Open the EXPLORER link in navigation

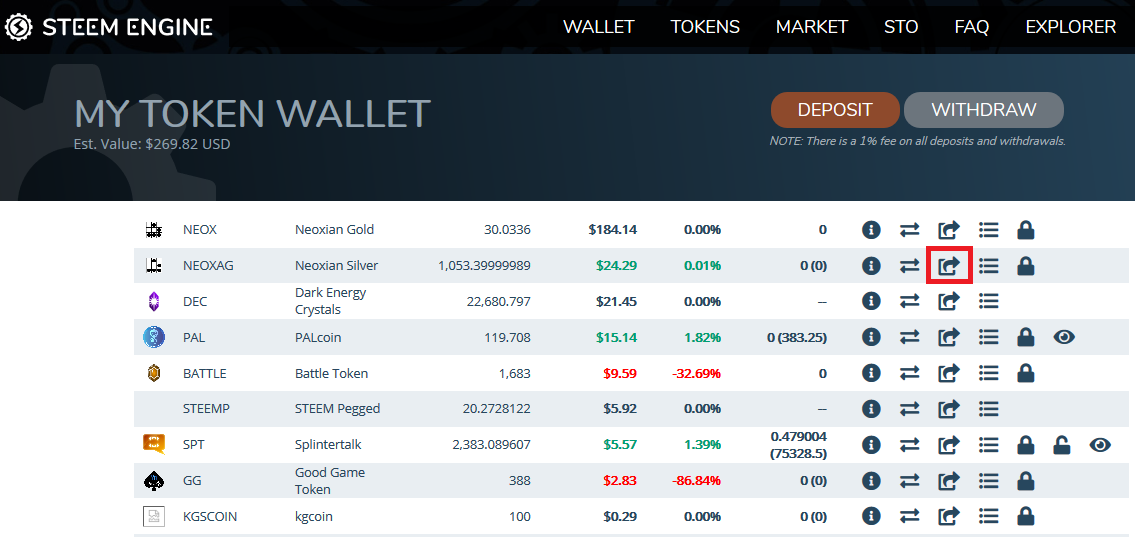tap(1071, 27)
